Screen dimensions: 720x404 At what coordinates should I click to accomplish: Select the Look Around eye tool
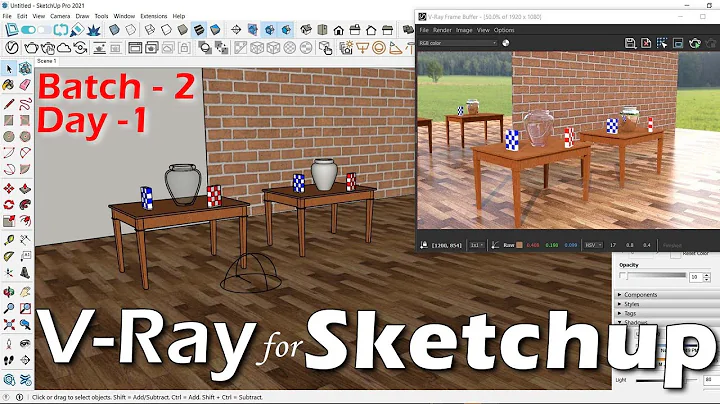pos(25,344)
